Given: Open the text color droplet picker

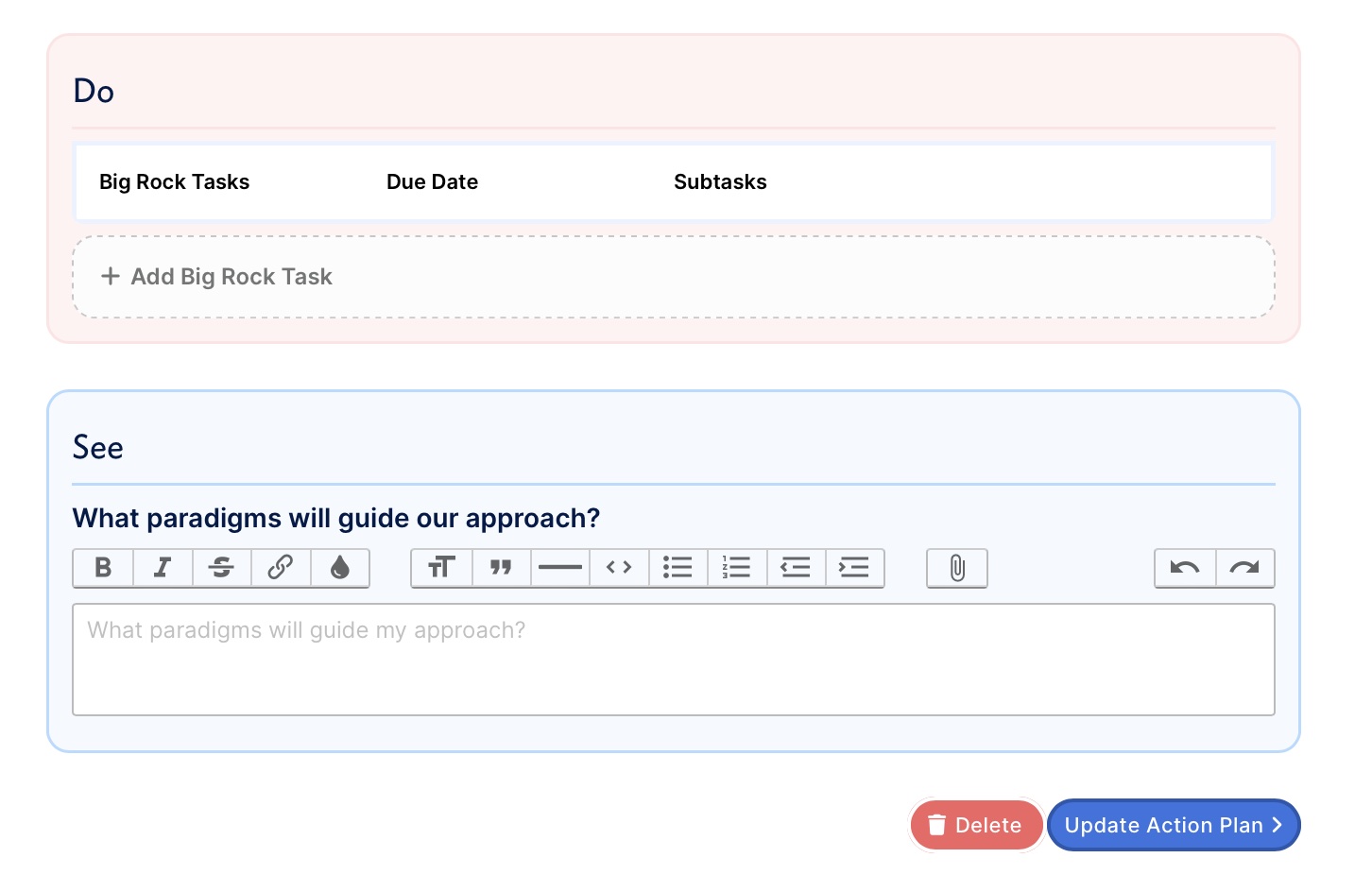Looking at the screenshot, I should coord(340,568).
